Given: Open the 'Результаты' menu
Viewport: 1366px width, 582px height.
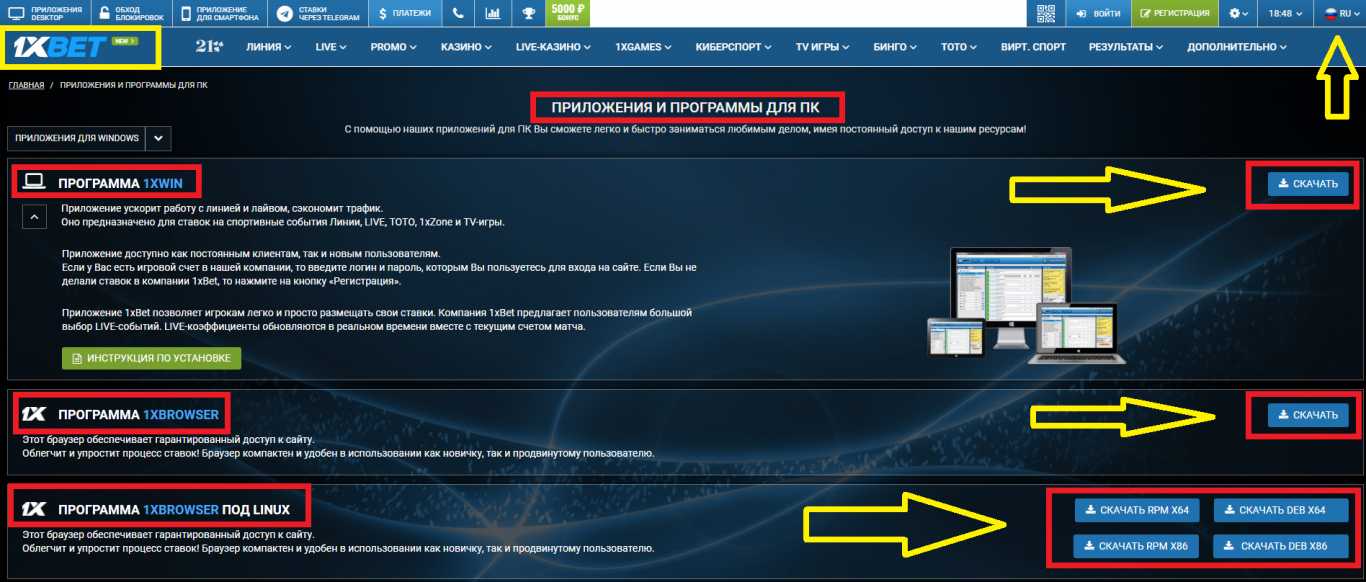Looking at the screenshot, I should pyautogui.click(x=1126, y=47).
